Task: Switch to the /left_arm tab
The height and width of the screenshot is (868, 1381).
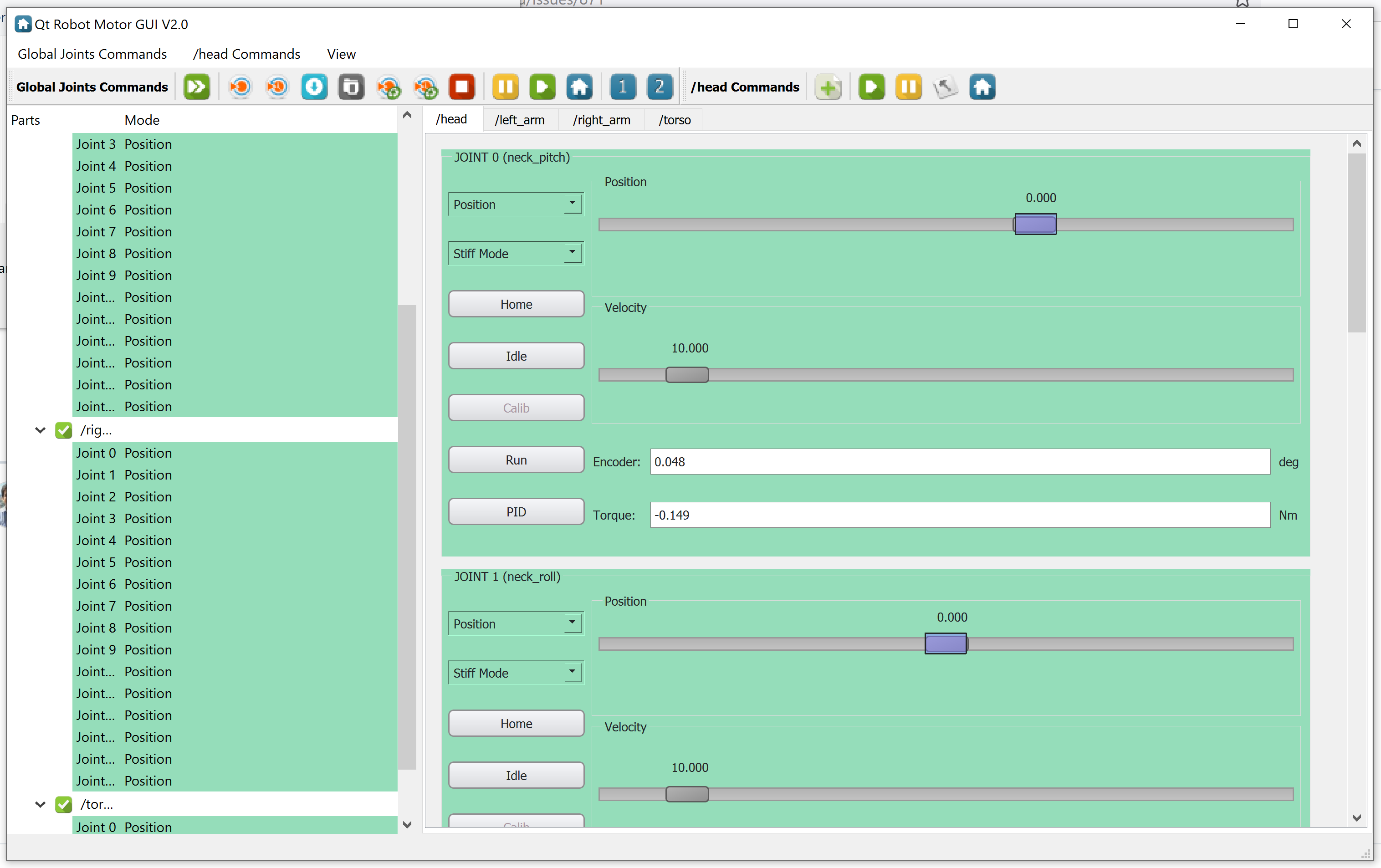Action: click(520, 120)
